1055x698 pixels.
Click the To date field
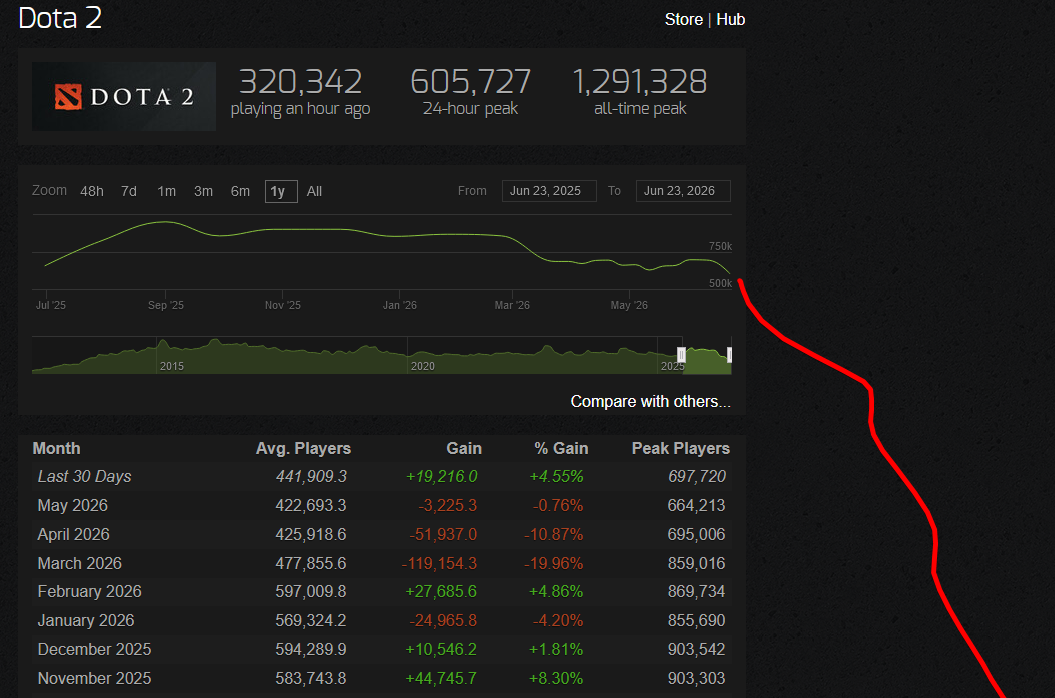click(683, 191)
